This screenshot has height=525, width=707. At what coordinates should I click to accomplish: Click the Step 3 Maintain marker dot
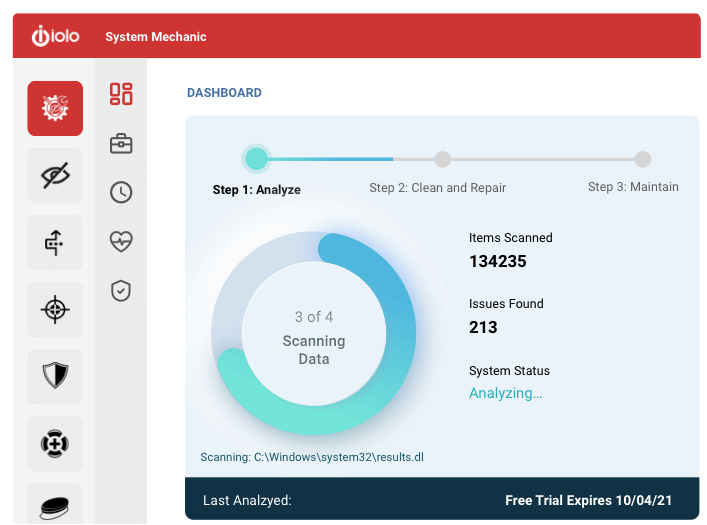[x=643, y=159]
